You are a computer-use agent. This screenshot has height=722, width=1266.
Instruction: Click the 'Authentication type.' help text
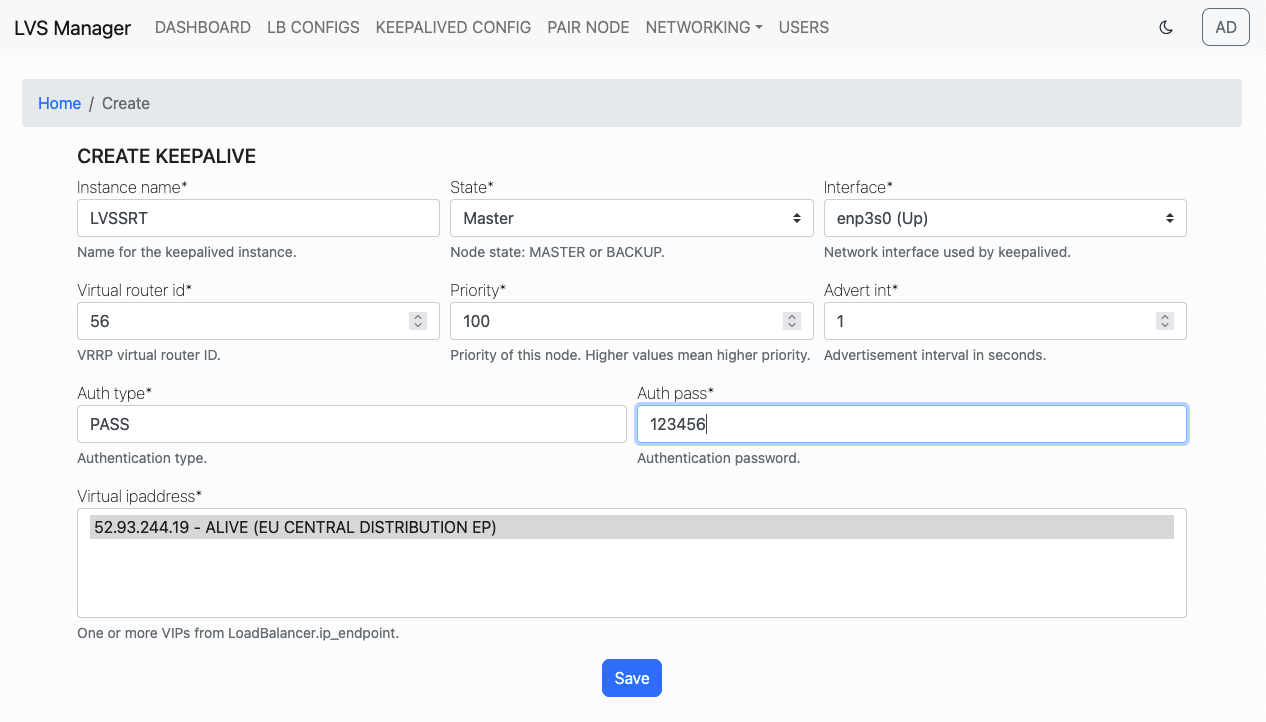coord(142,458)
